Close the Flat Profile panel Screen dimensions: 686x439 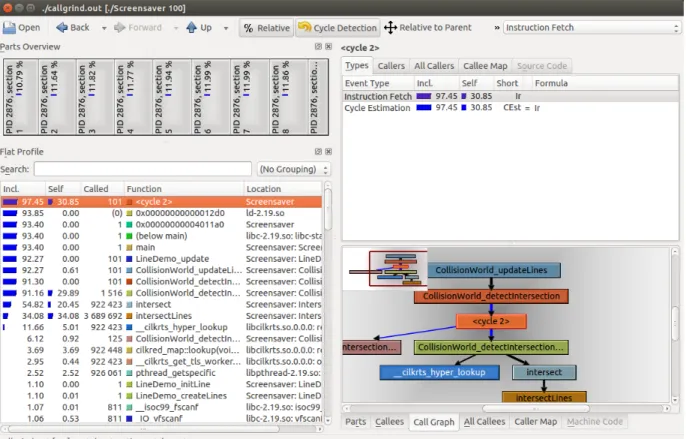pos(329,151)
